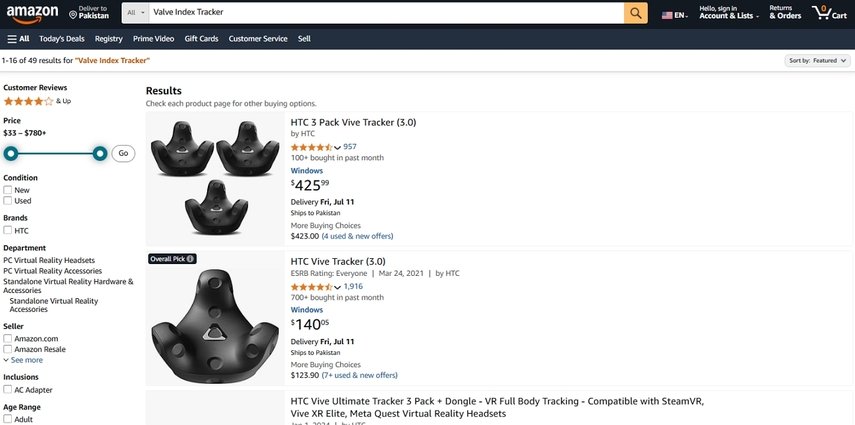Click the price range Go button
This screenshot has width=855, height=425.
click(123, 153)
